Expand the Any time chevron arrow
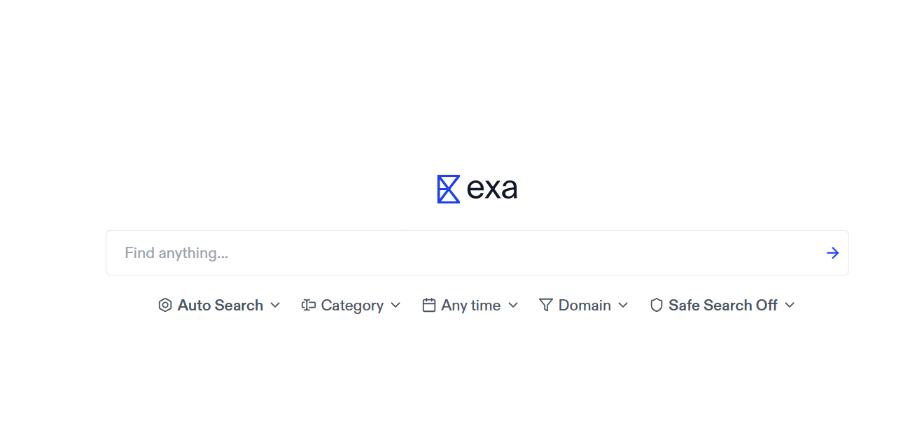 point(513,305)
